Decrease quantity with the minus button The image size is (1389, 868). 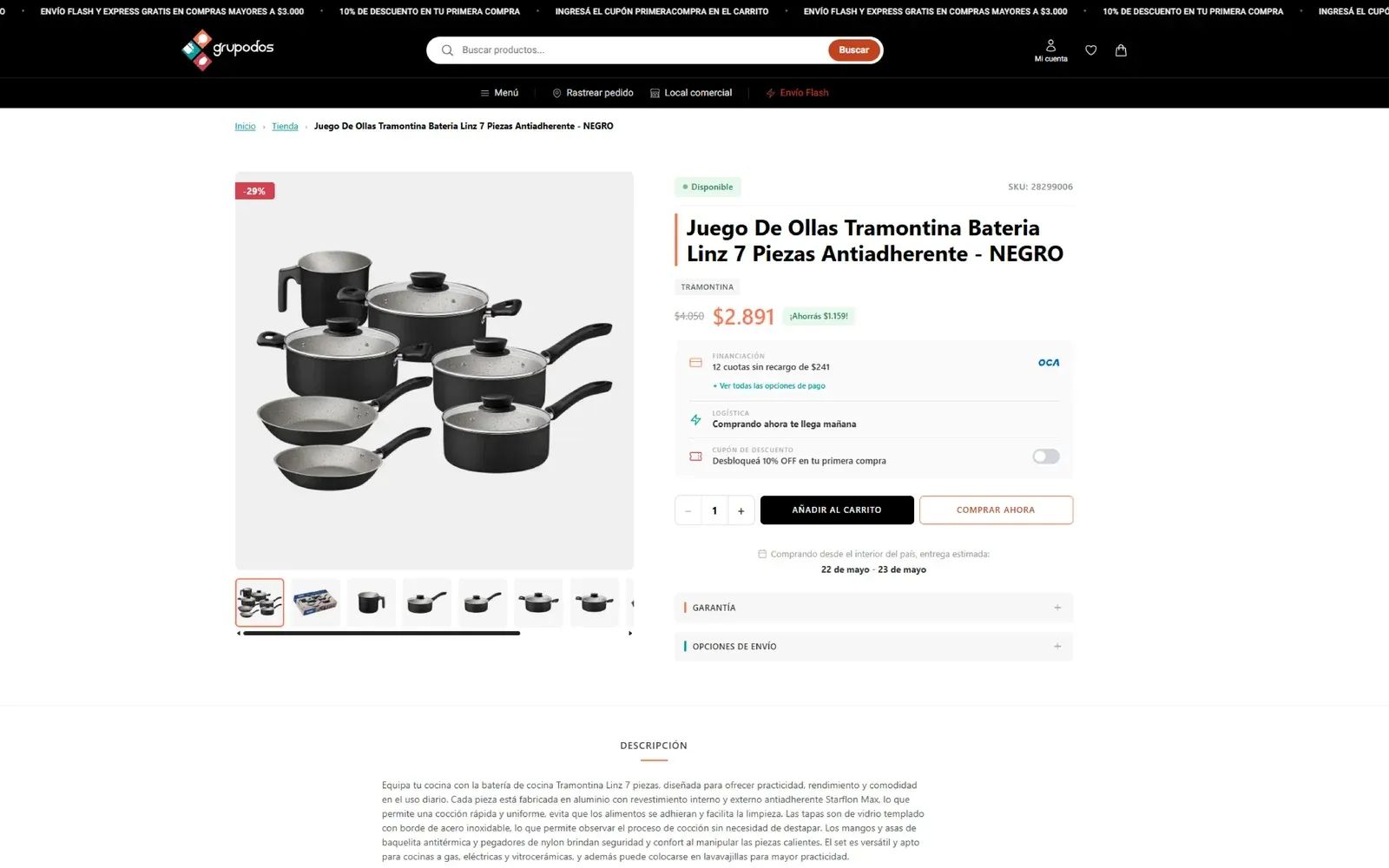688,510
